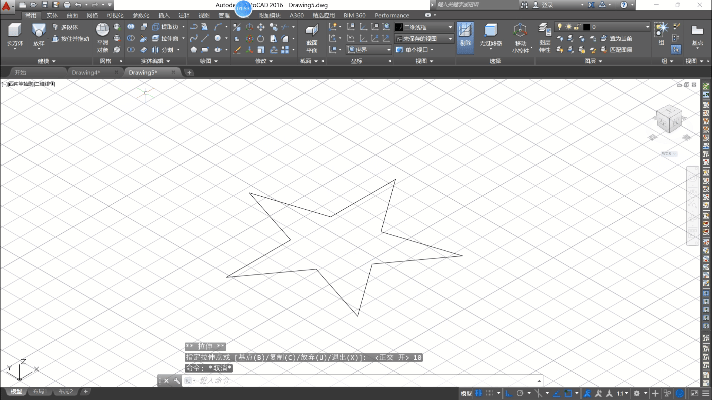Open the A360 ribbon tab
Image resolution: width=712 pixels, height=400 pixels.
[297, 15]
